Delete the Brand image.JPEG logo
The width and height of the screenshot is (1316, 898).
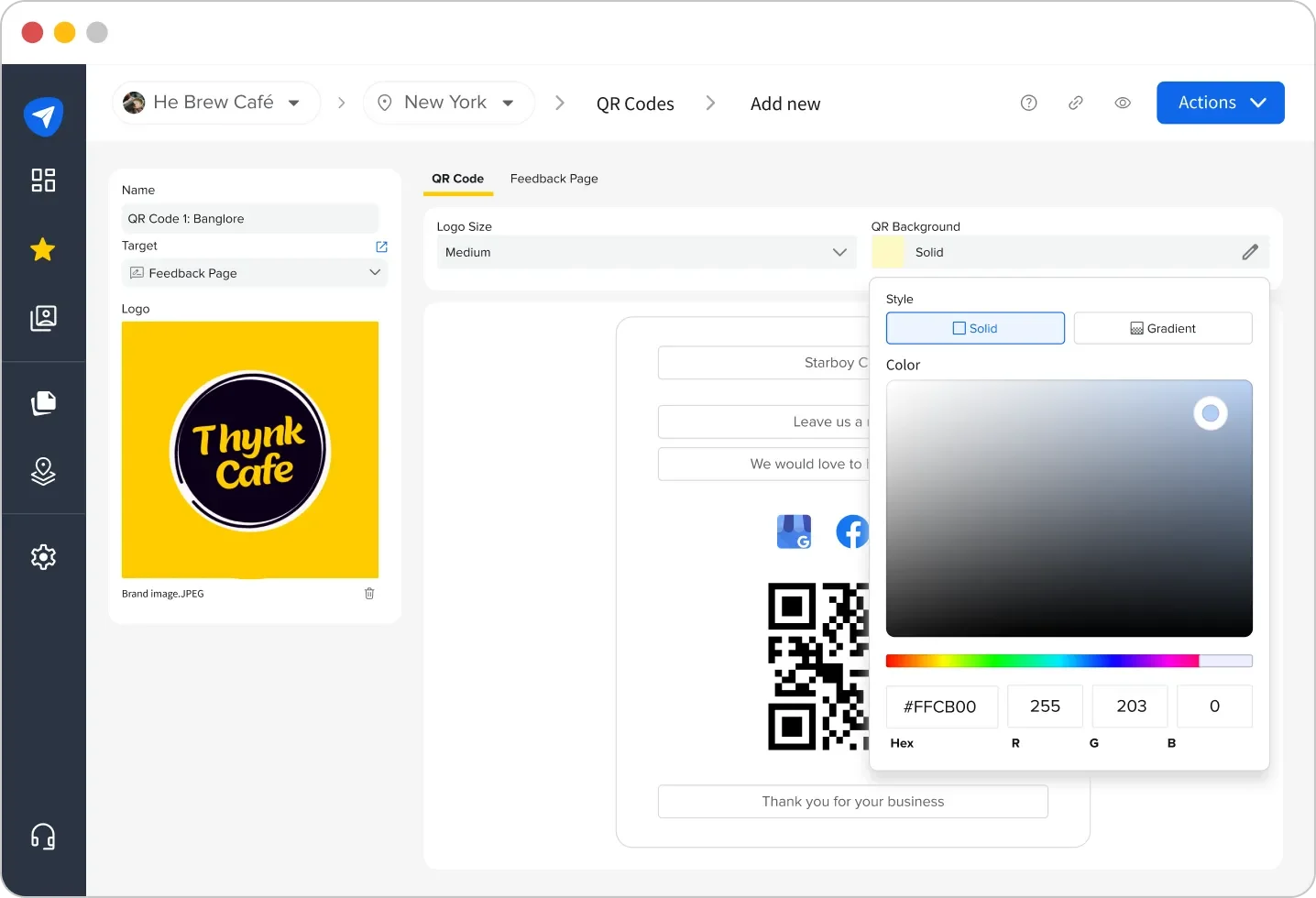[x=369, y=593]
